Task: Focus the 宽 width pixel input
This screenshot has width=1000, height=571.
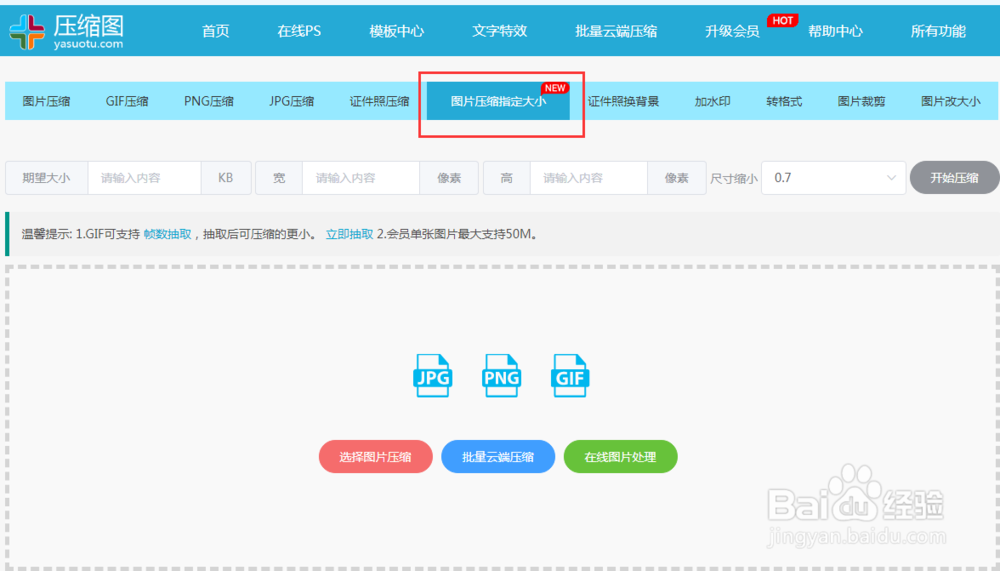Action: click(361, 178)
